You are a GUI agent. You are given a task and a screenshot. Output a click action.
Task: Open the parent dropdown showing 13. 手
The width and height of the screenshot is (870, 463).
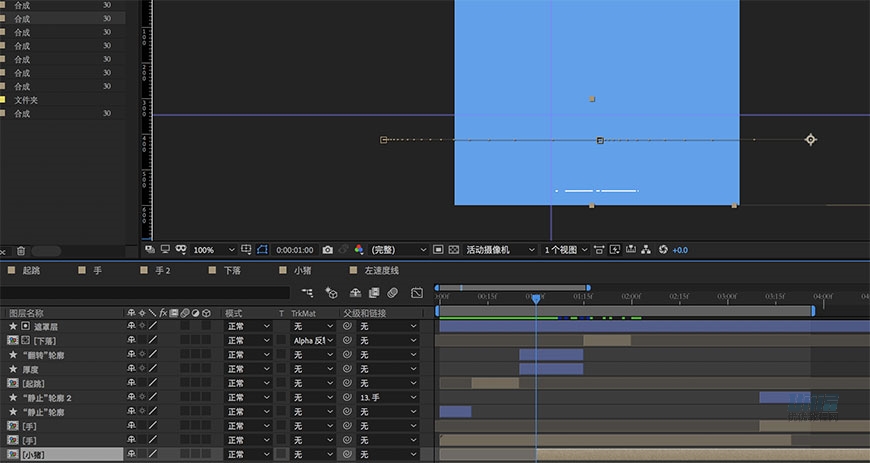tap(387, 397)
